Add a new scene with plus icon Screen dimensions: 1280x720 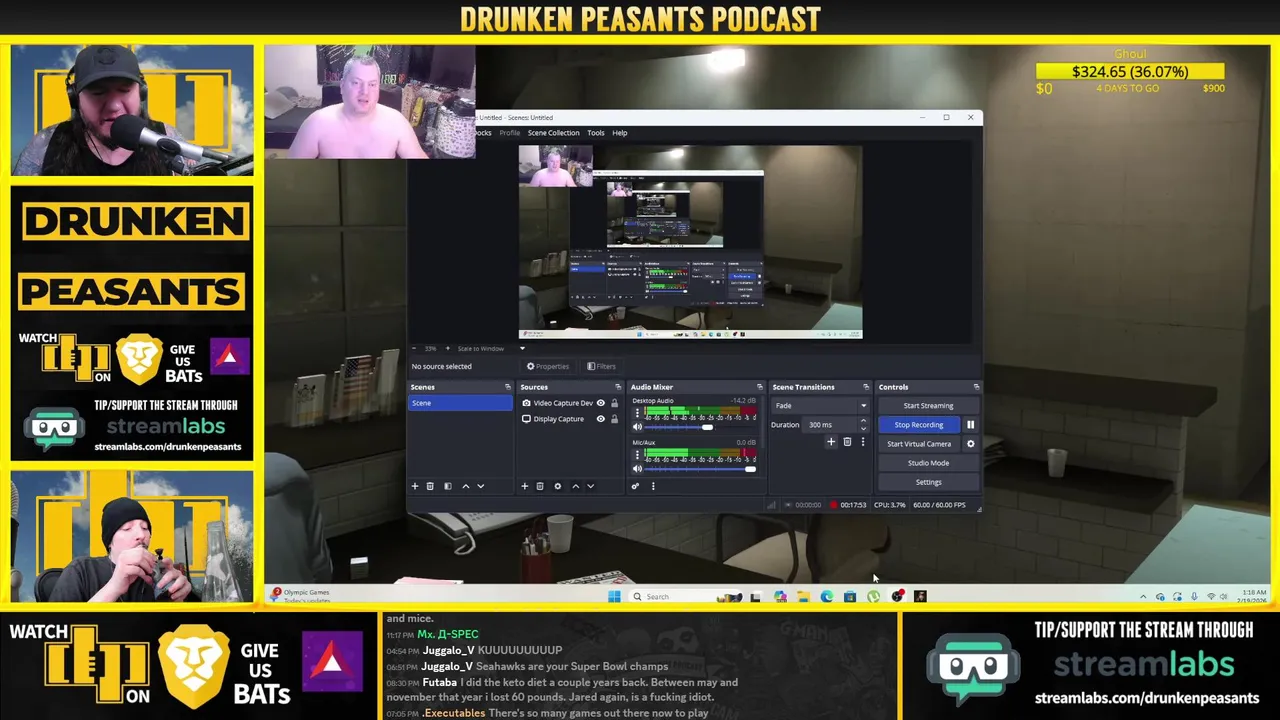pos(415,486)
